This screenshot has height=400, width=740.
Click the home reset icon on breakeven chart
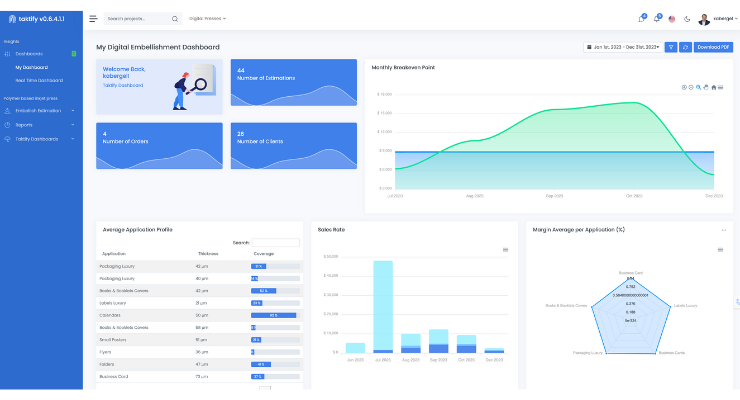point(712,87)
